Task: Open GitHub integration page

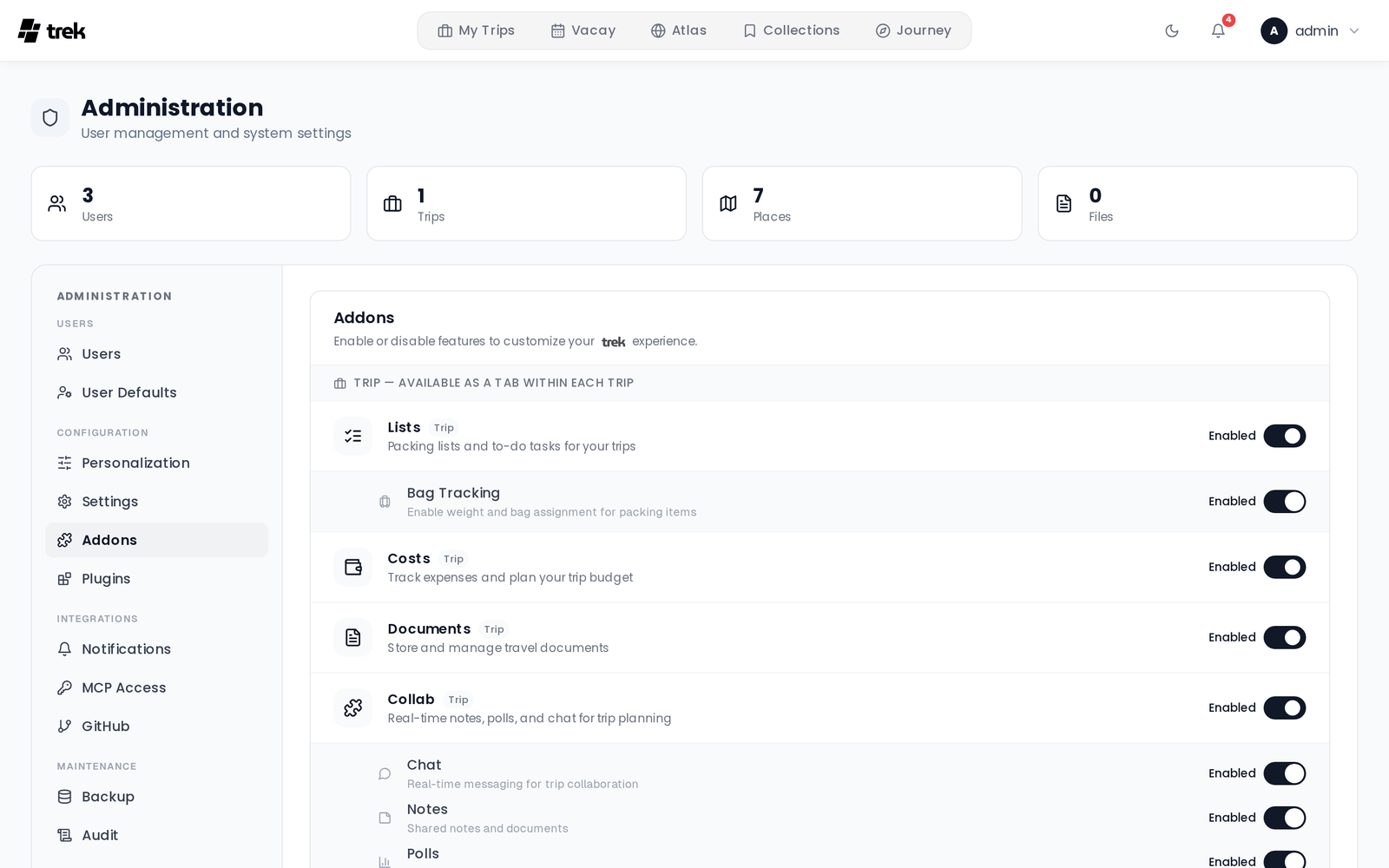Action: tap(156, 727)
